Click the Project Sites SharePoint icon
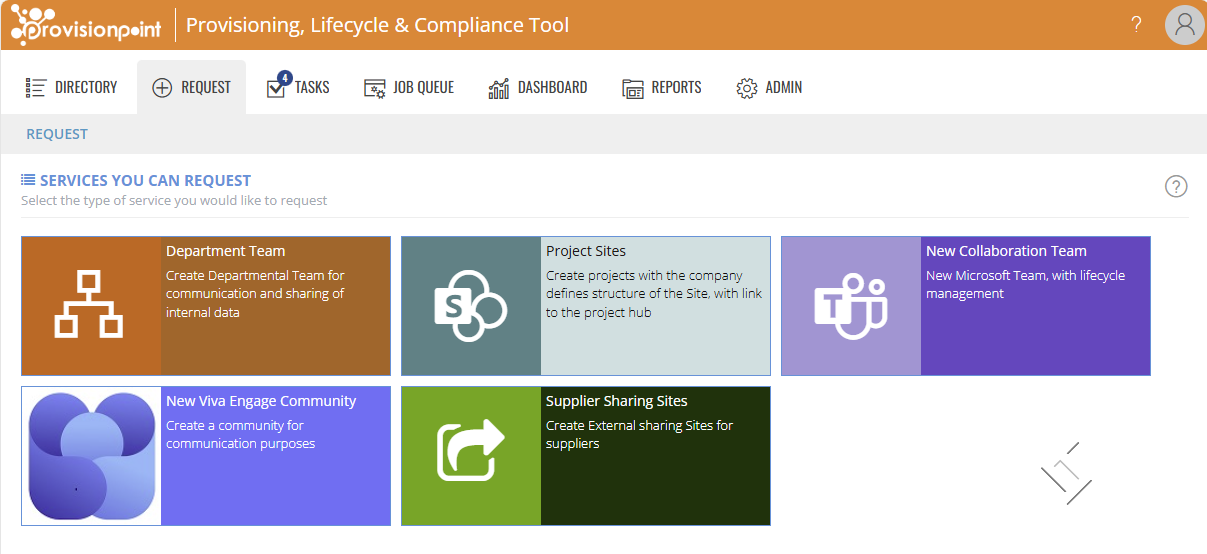The height and width of the screenshot is (554, 1207). click(x=471, y=306)
